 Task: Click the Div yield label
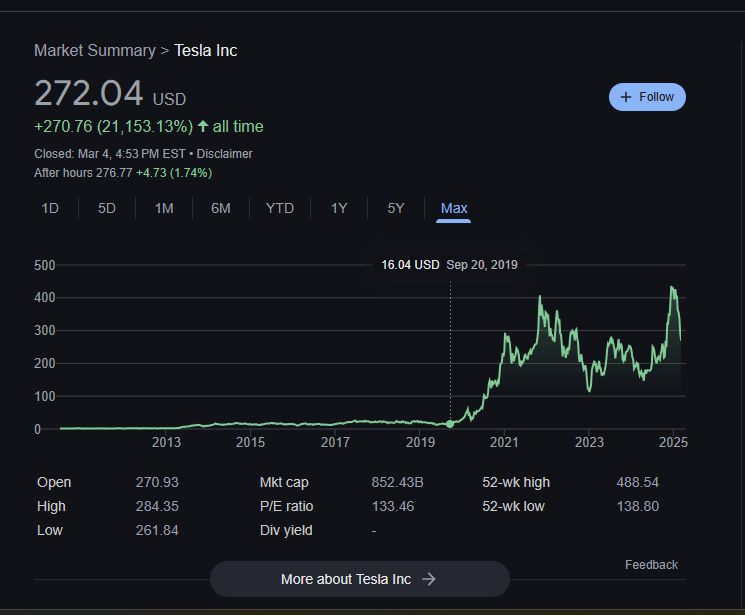point(286,530)
